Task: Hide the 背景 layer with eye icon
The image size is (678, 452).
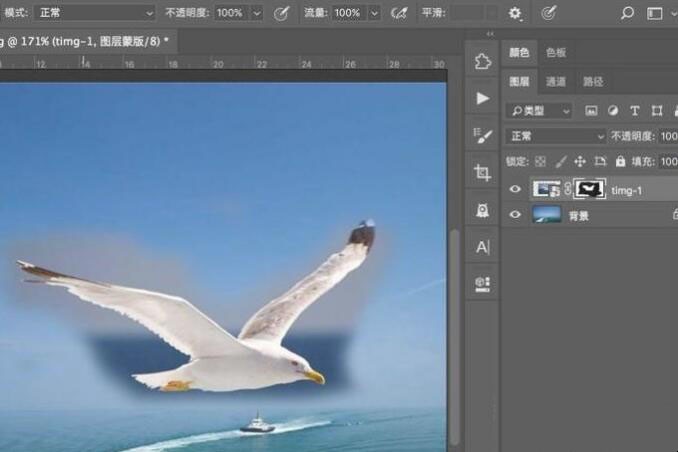Action: coord(517,213)
